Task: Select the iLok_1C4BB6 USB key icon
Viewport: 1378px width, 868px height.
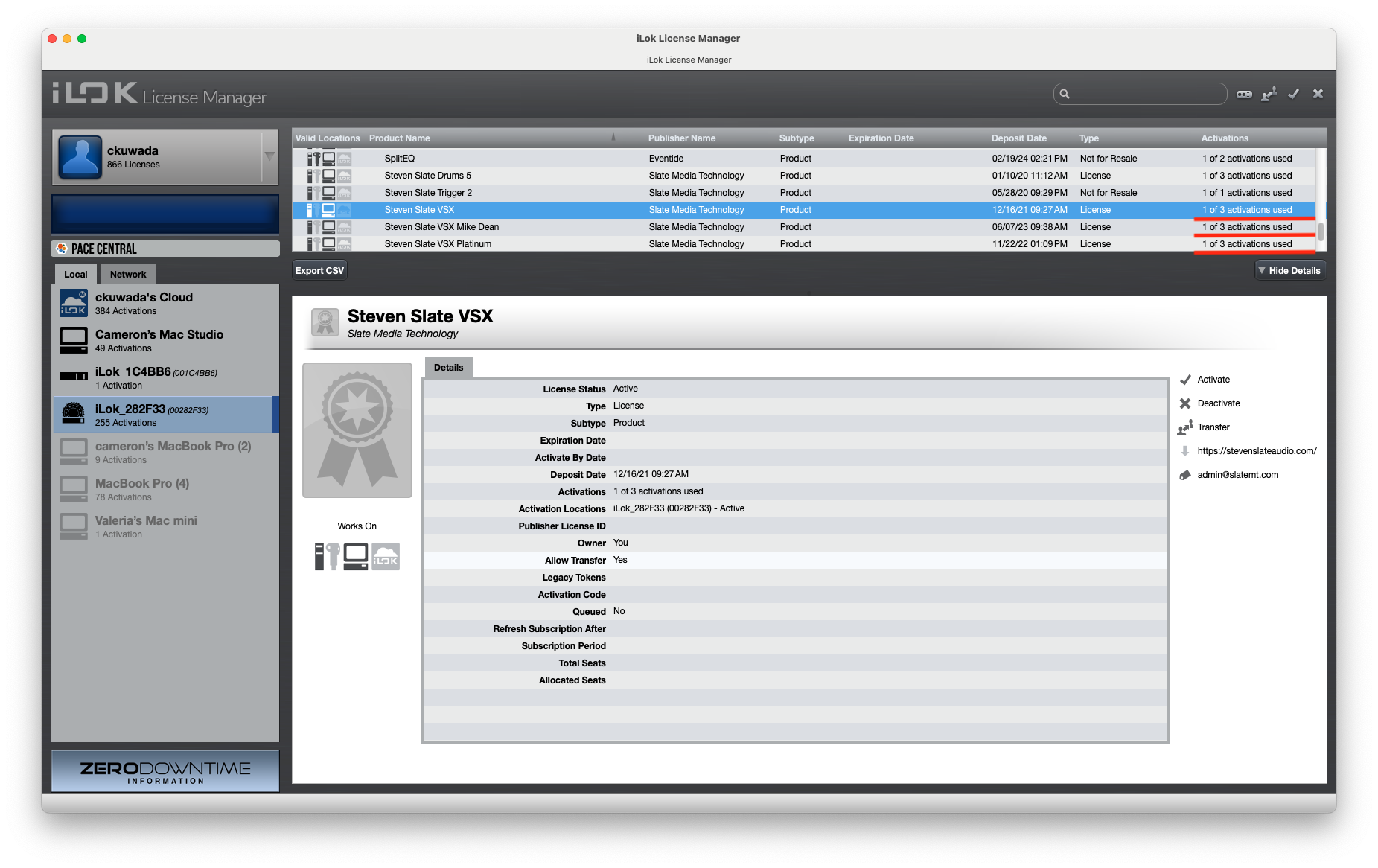Action: pos(74,377)
